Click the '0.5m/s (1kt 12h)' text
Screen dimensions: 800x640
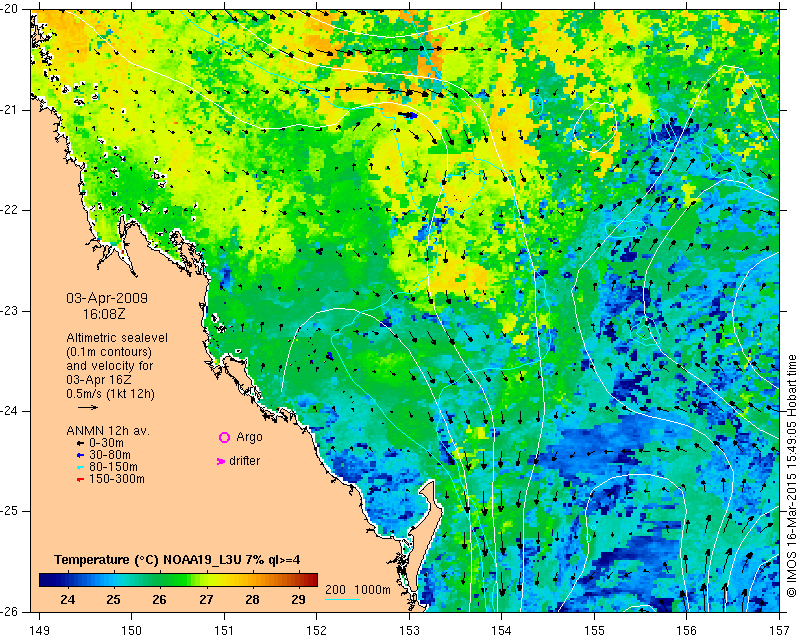pos(110,394)
